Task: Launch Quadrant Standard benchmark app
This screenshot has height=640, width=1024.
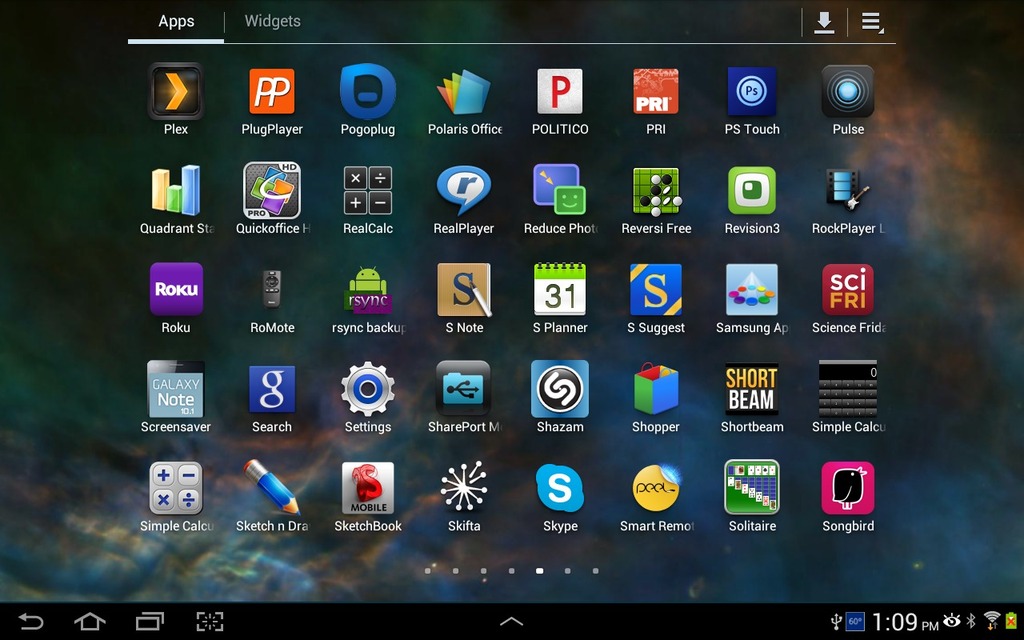Action: [x=176, y=190]
